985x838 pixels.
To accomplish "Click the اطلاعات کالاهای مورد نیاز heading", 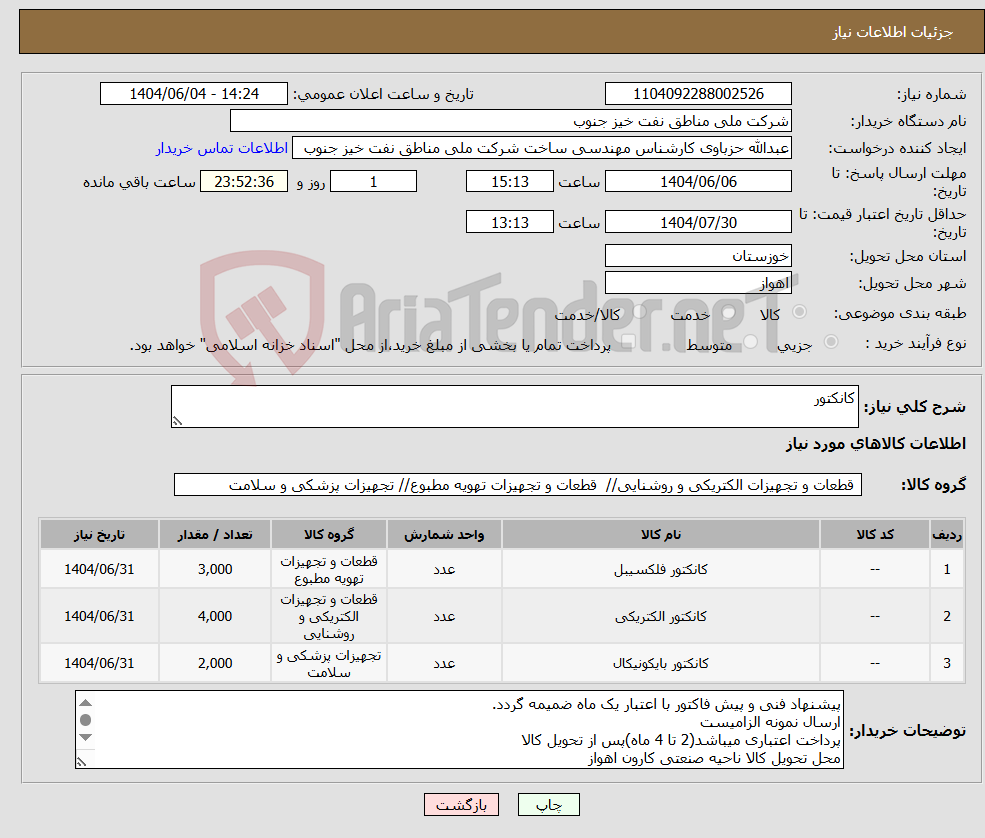I will pos(876,443).
